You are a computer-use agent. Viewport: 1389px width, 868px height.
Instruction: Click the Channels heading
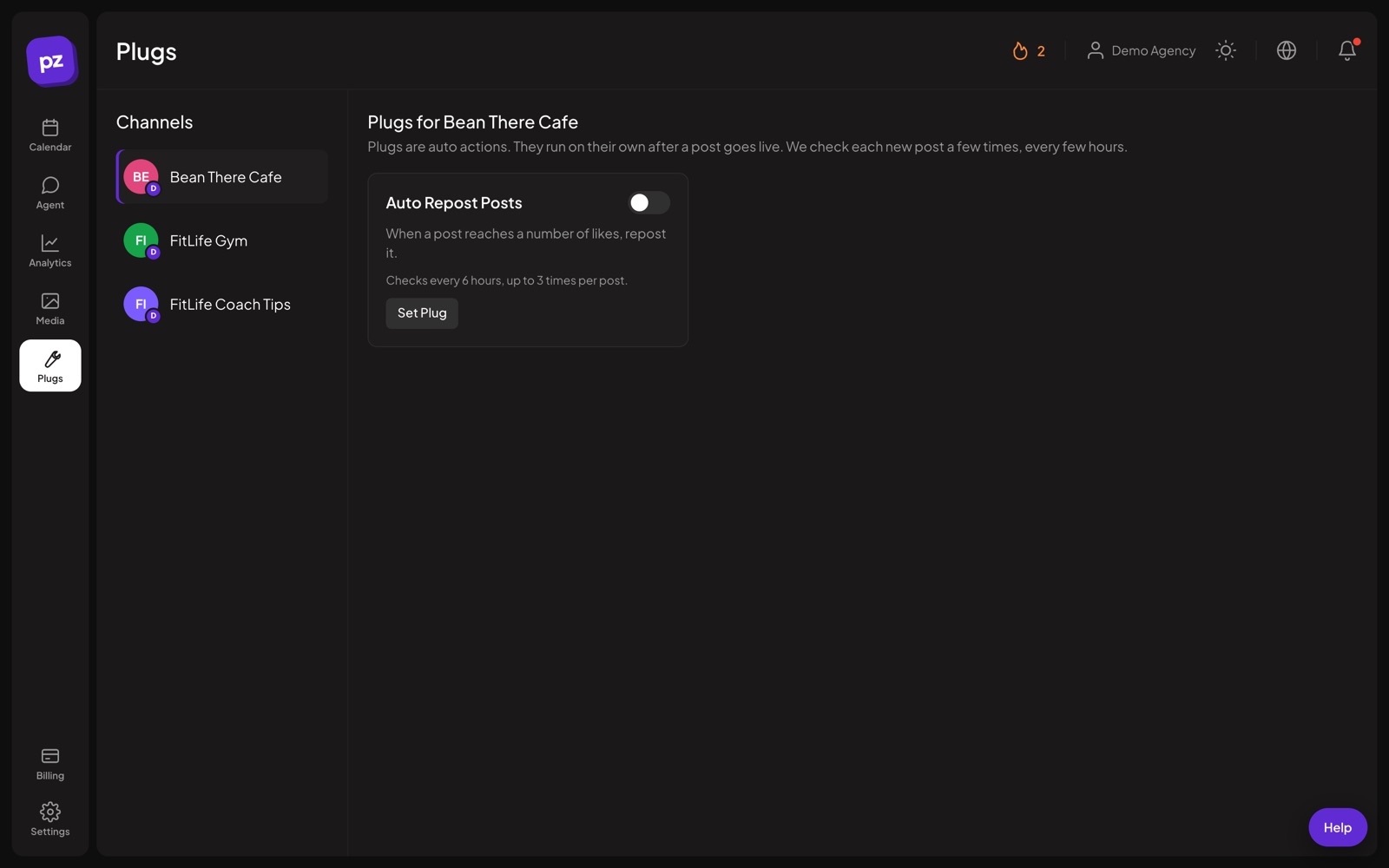click(155, 122)
